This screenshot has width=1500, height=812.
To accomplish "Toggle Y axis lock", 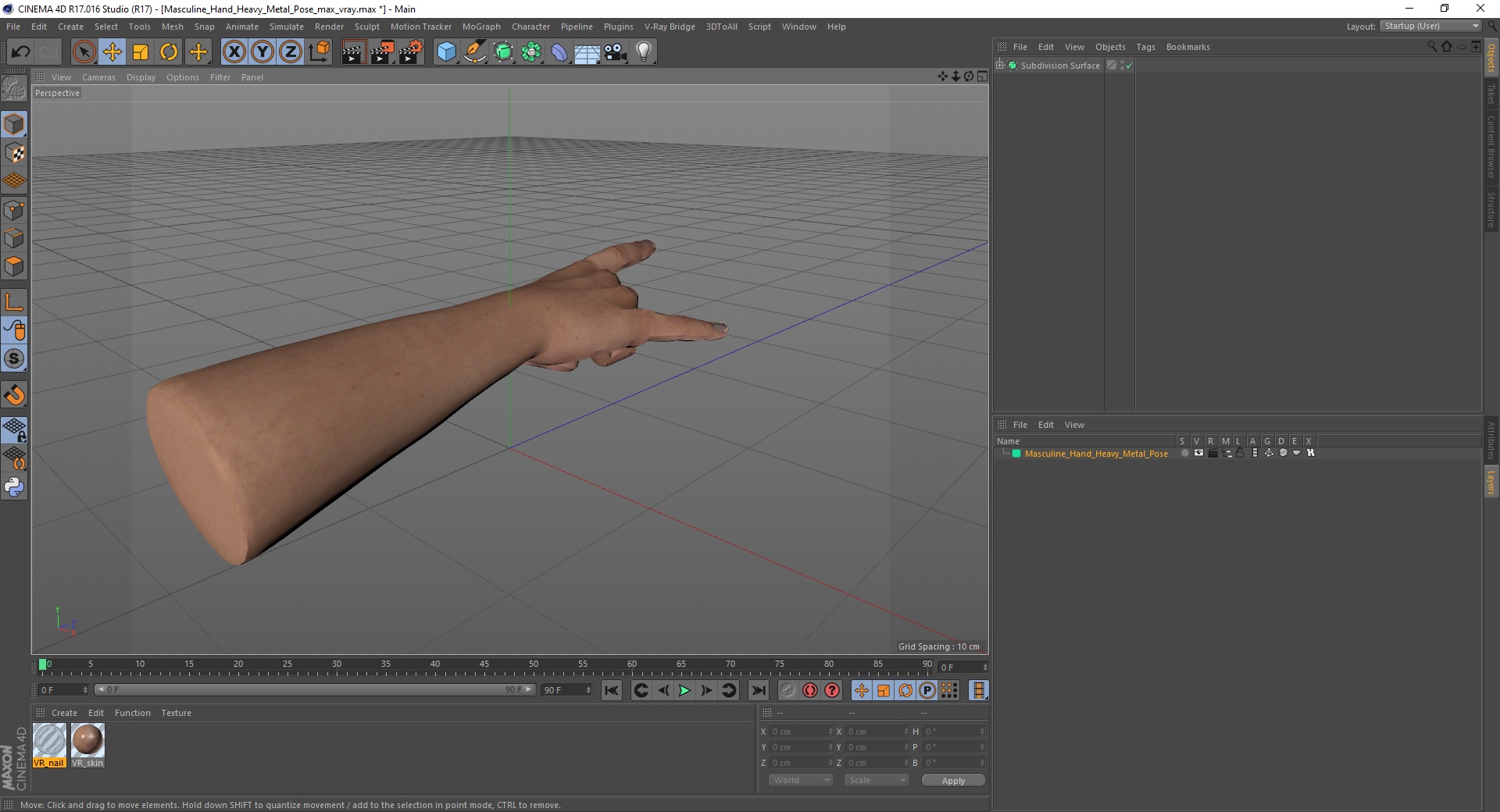I will point(262,52).
